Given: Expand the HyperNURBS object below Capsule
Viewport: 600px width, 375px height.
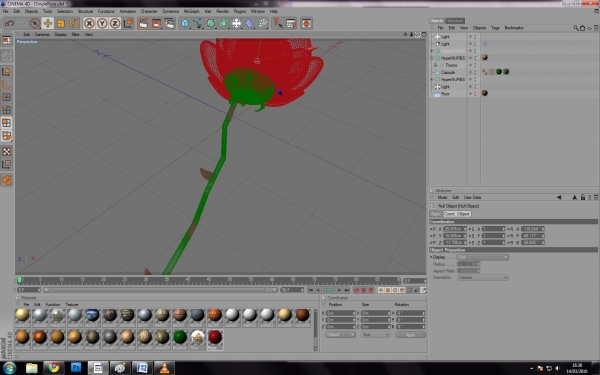Looking at the screenshot, I should click(x=432, y=80).
